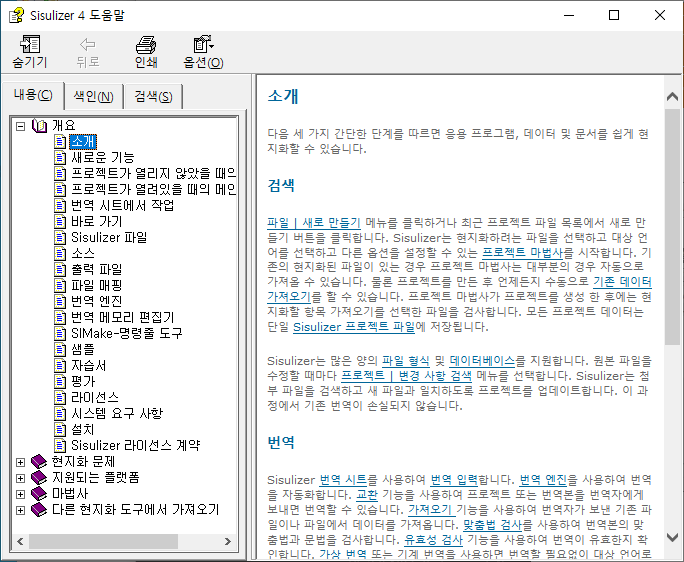Select 프로젝트가 열려있을 때의 메인 topic
The image size is (684, 562).
(x=154, y=189)
